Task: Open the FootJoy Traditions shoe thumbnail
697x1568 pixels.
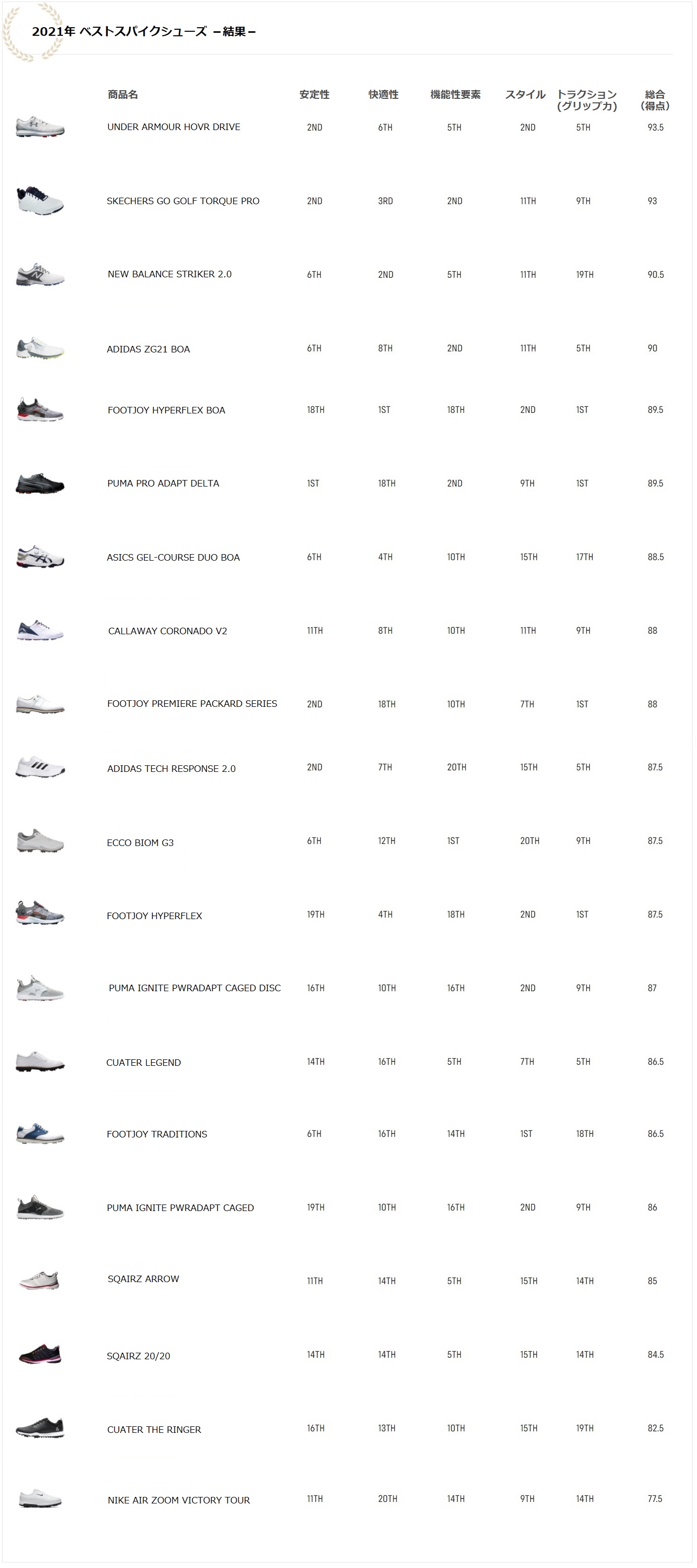Action: coord(39,1133)
